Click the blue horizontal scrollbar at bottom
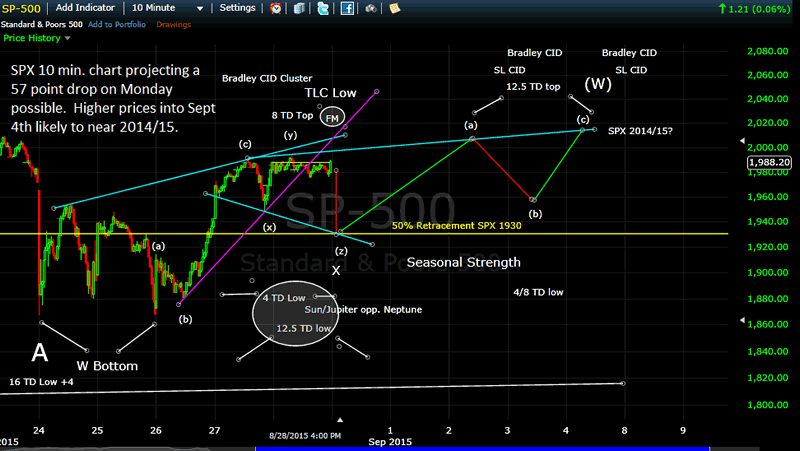 coord(482,448)
